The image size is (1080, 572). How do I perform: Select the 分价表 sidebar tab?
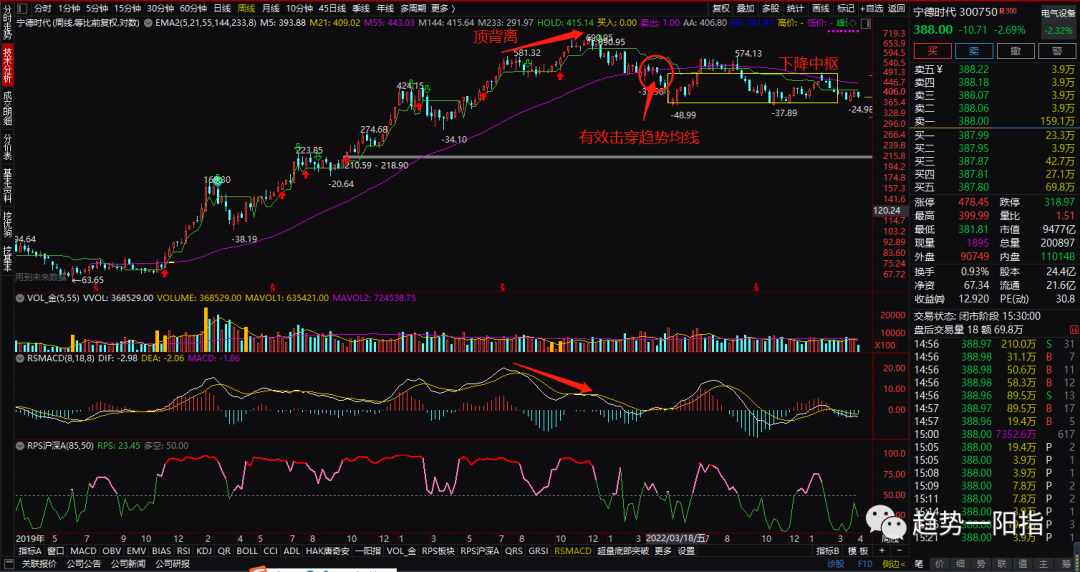7,146
